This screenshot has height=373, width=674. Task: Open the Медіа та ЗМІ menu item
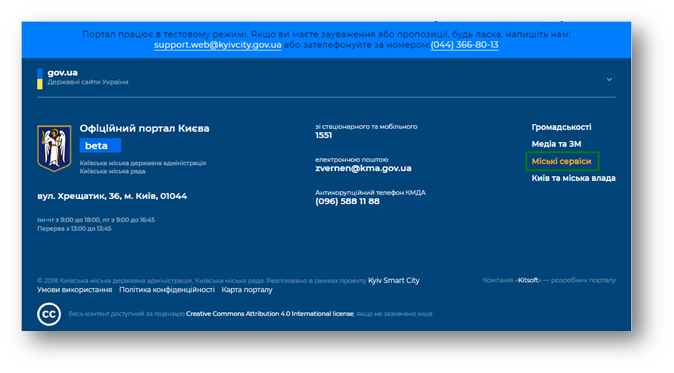[556, 144]
